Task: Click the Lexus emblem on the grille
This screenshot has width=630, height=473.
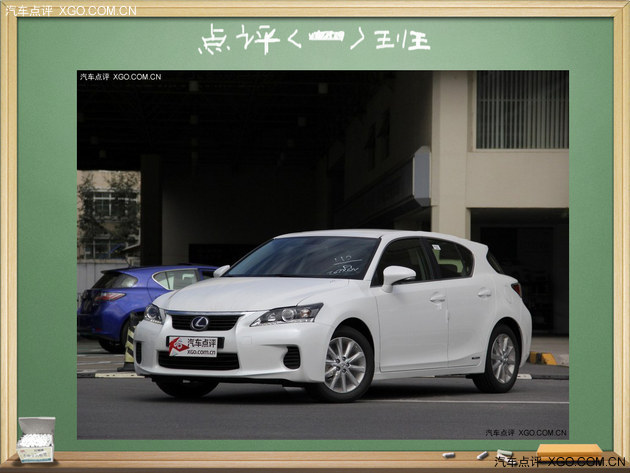Action: pos(199,322)
